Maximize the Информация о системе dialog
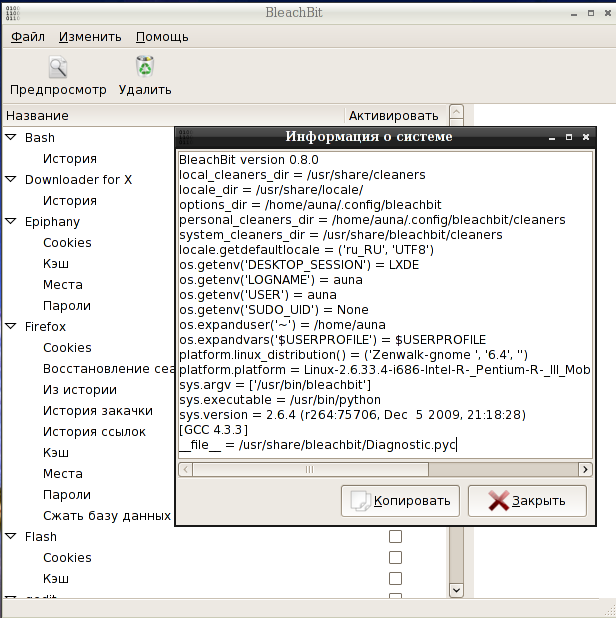616x618 pixels. pyautogui.click(x=569, y=137)
